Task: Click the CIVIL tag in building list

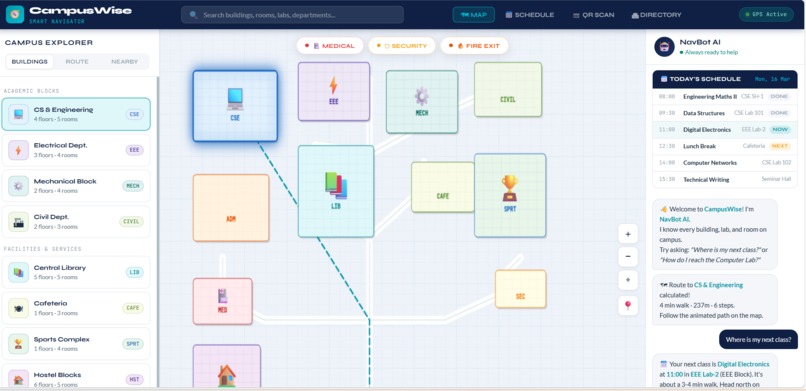Action: pos(132,221)
